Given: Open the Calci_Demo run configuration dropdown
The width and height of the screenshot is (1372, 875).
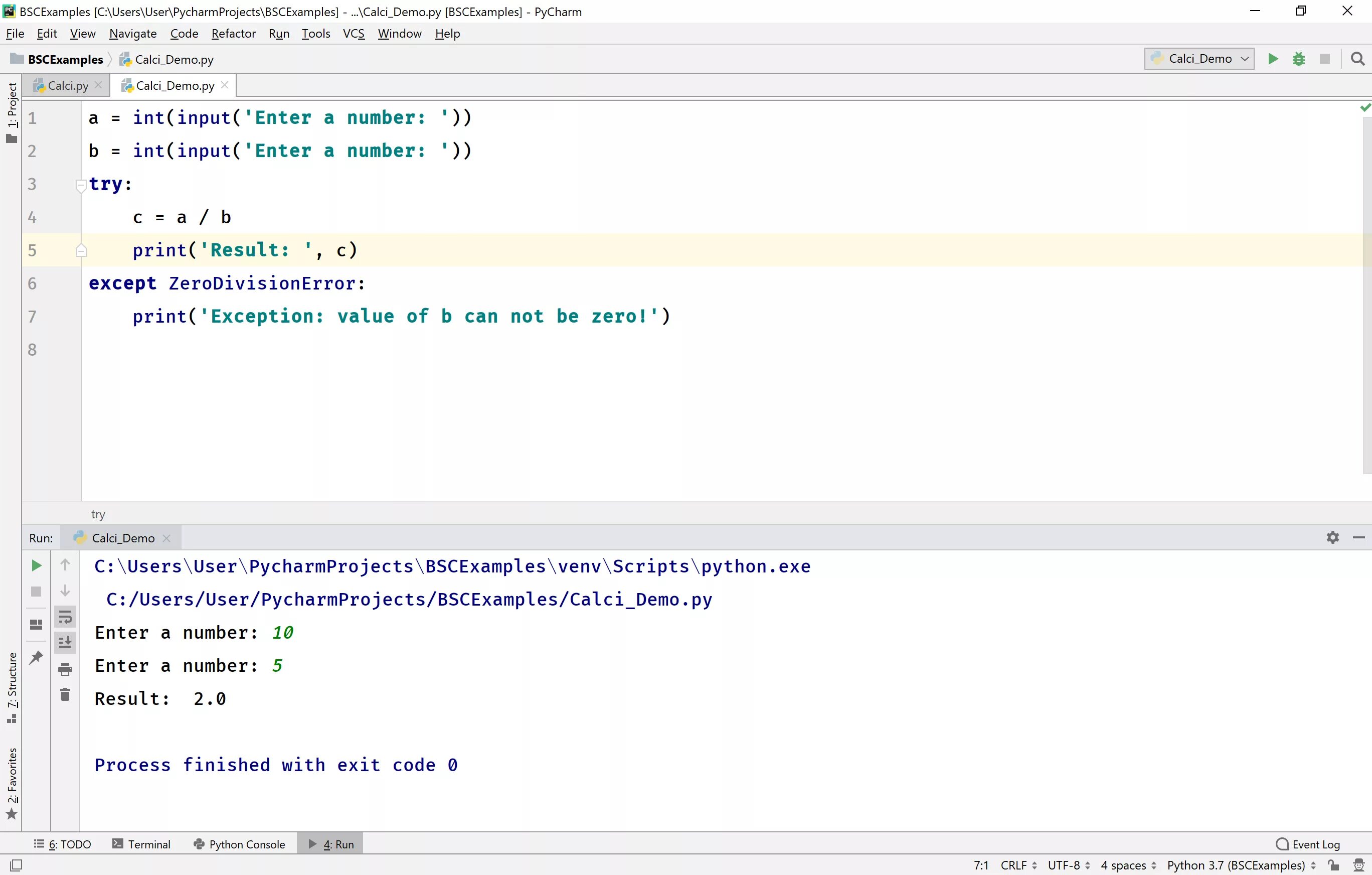Looking at the screenshot, I should [1199, 59].
